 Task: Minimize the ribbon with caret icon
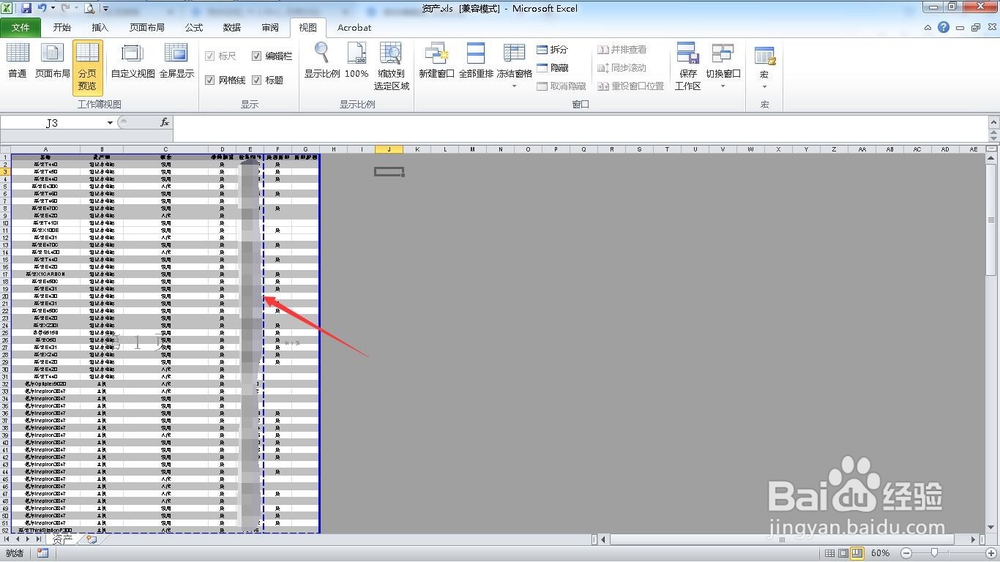click(927, 27)
